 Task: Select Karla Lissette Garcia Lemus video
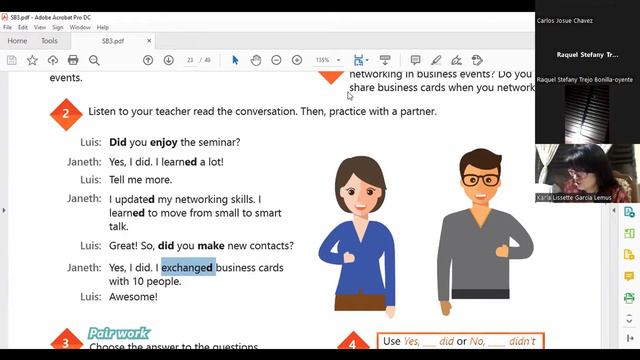[587, 173]
